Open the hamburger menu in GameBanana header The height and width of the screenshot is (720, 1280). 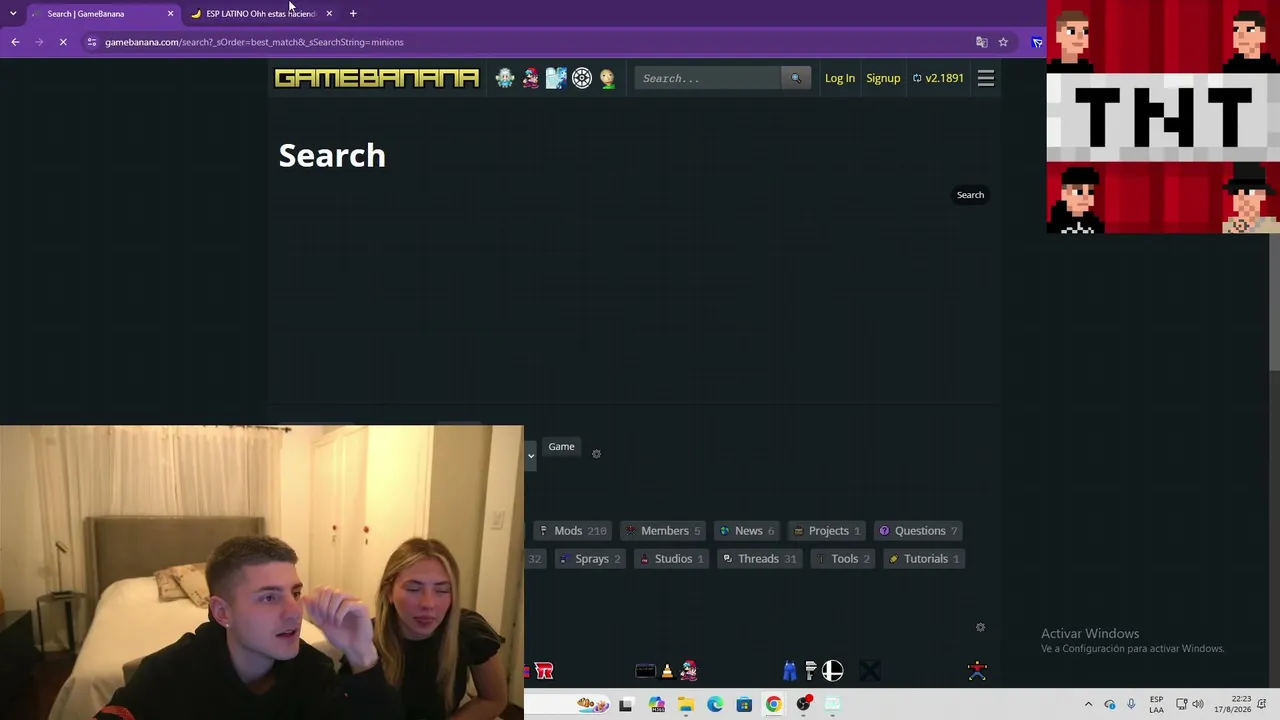[986, 78]
